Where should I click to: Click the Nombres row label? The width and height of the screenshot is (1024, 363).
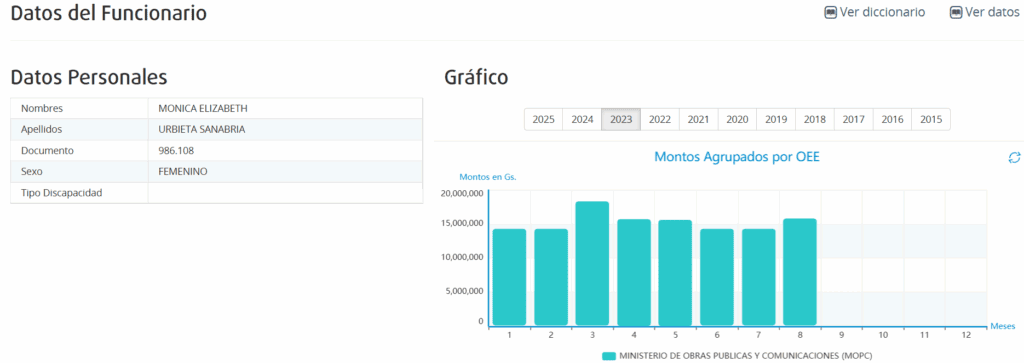(42, 108)
